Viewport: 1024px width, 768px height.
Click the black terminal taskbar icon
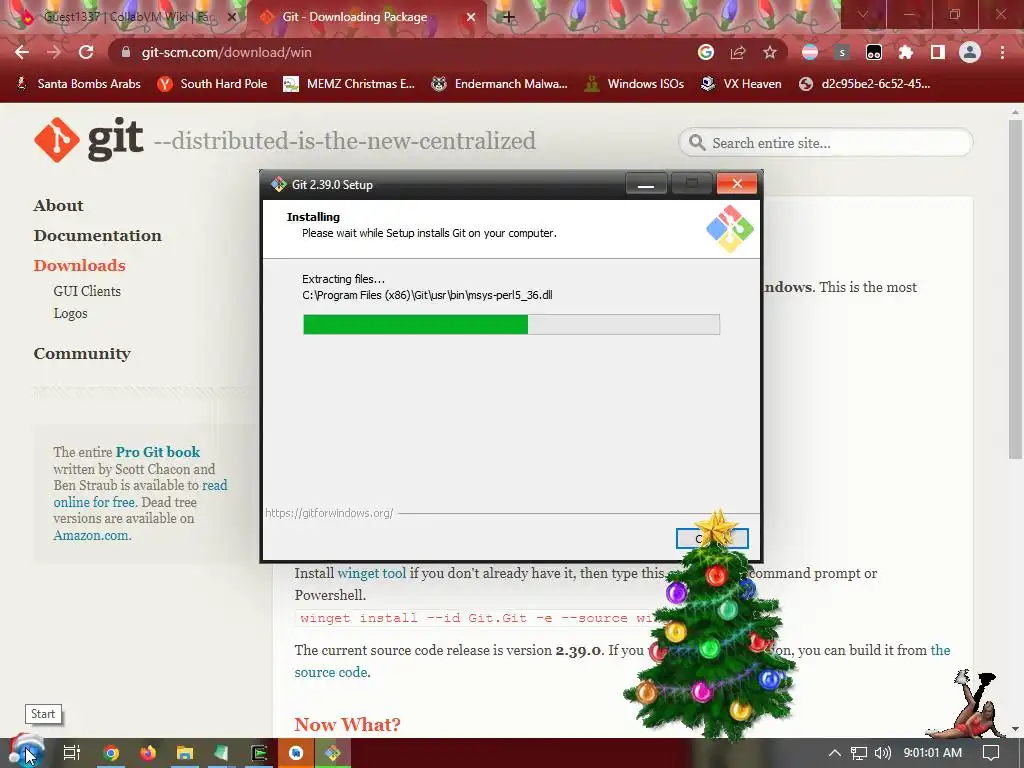[x=259, y=753]
